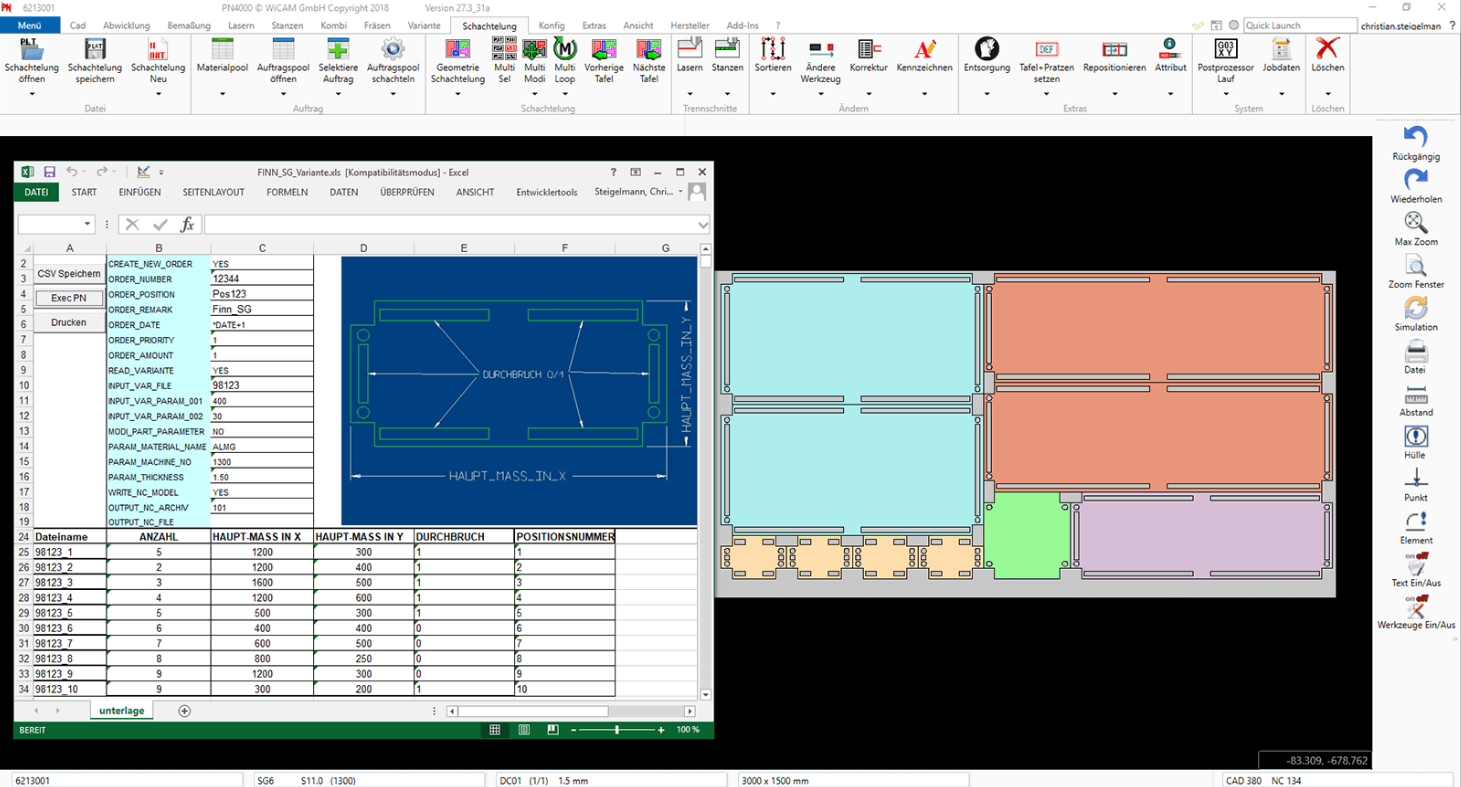
Task: Click the Schachtelung speichern icon
Action: 95,48
